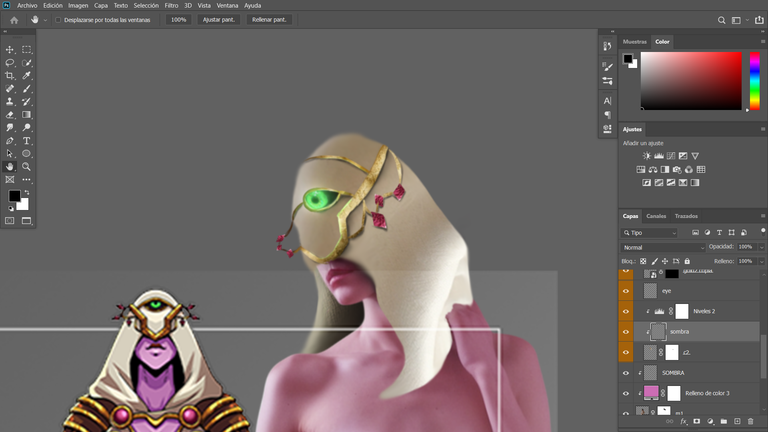The width and height of the screenshot is (768, 432).
Task: Open the Relleno slider arrow
Action: 761,262
